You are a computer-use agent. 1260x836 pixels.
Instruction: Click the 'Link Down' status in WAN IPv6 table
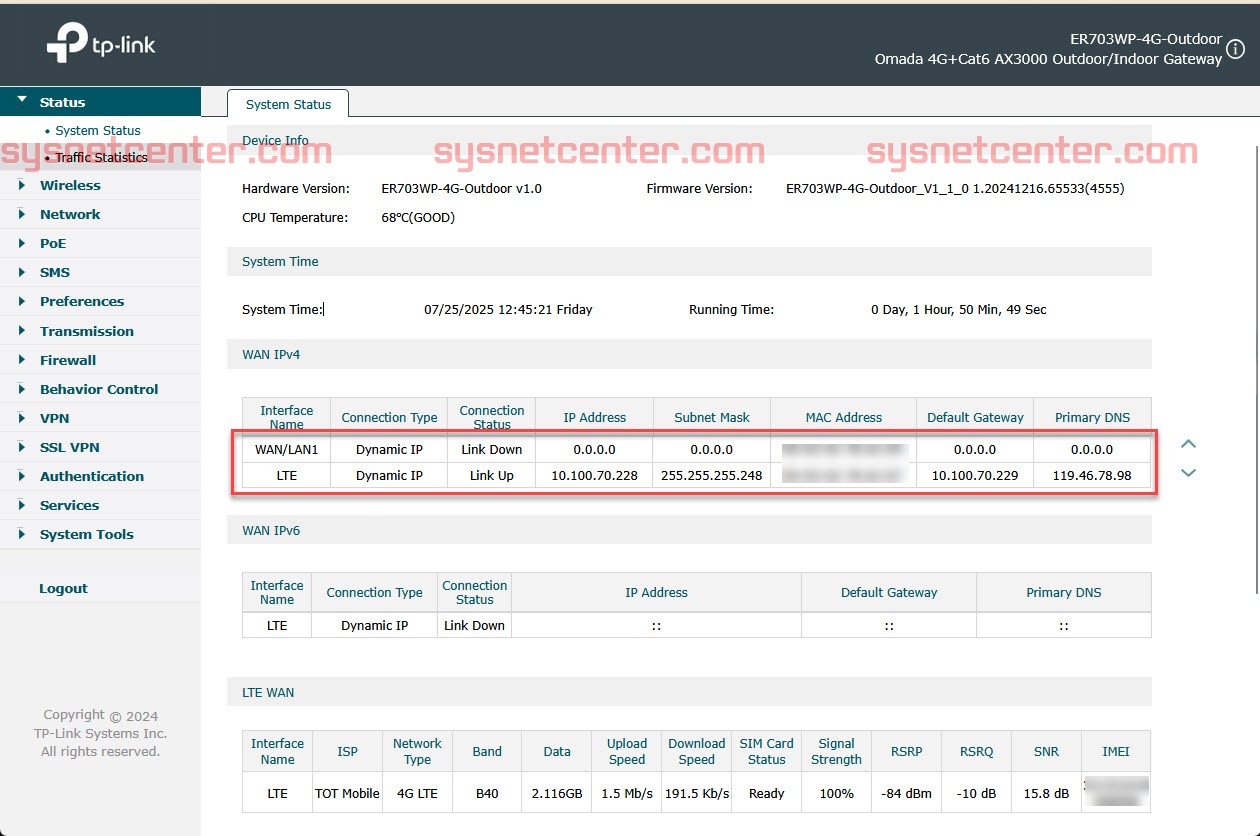[x=474, y=625]
